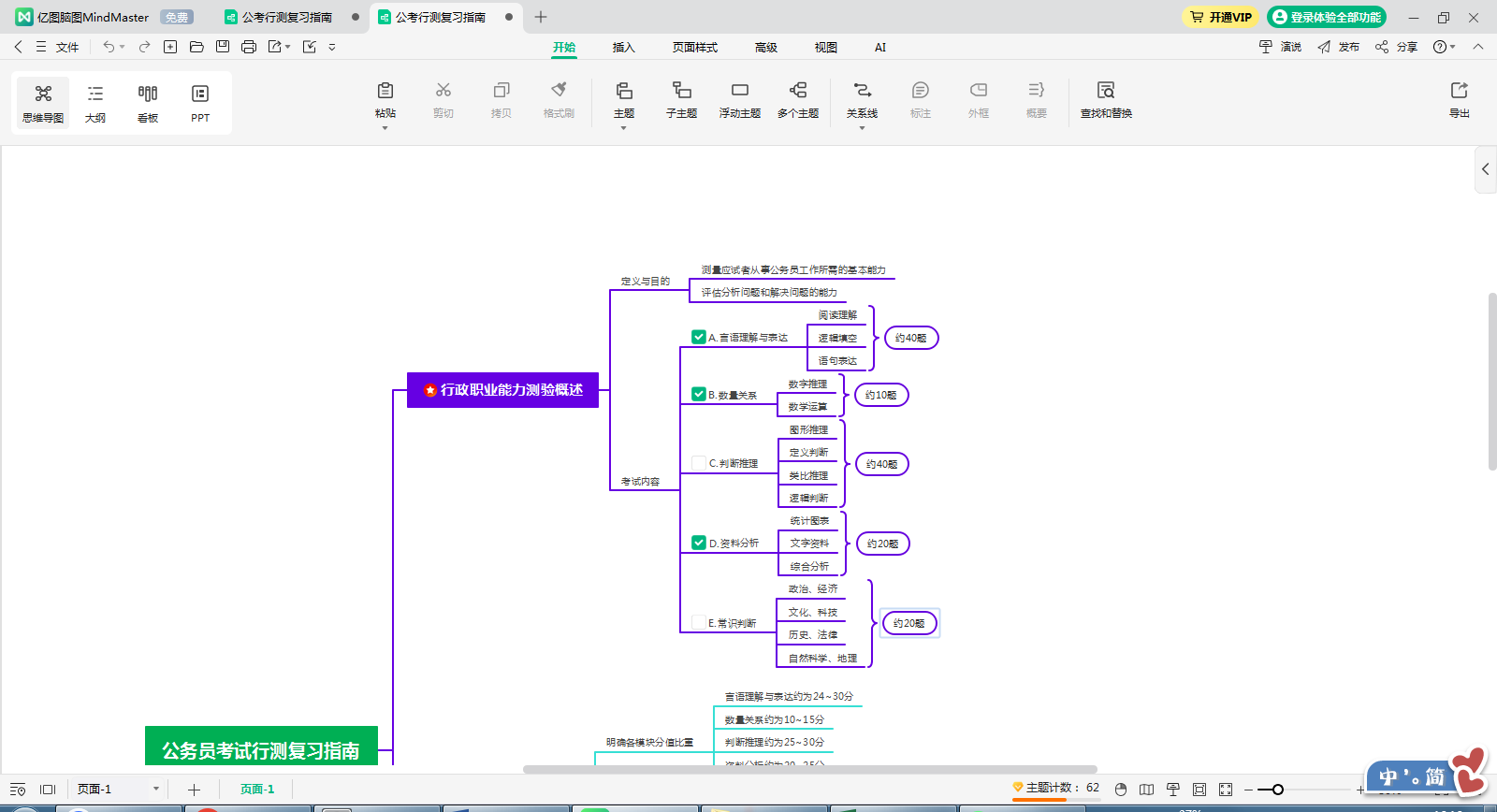The height and width of the screenshot is (812, 1497).
Task: Click the print icon
Action: 249,47
